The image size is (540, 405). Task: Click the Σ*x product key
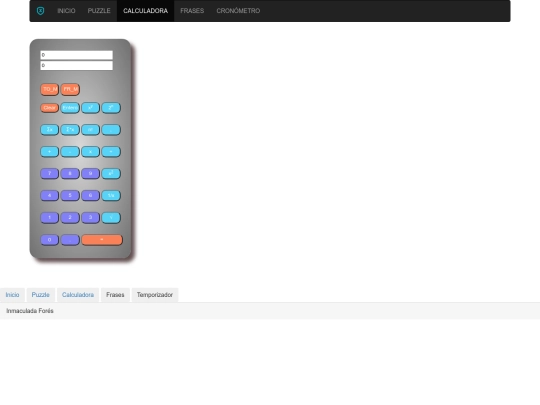(x=70, y=130)
